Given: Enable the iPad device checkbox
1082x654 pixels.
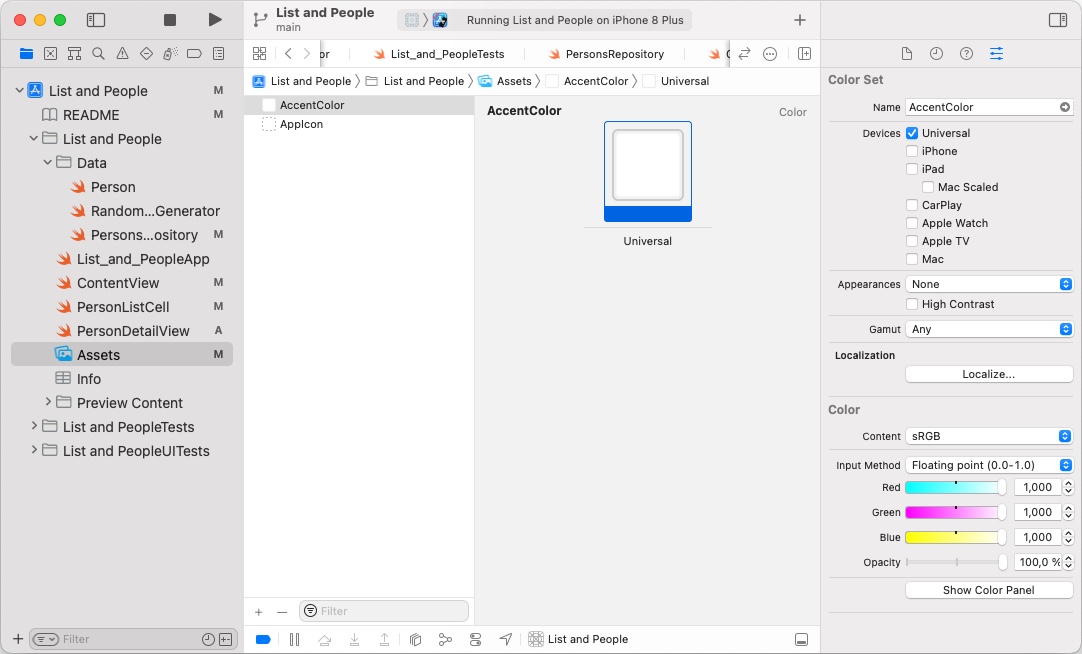Looking at the screenshot, I should point(912,169).
